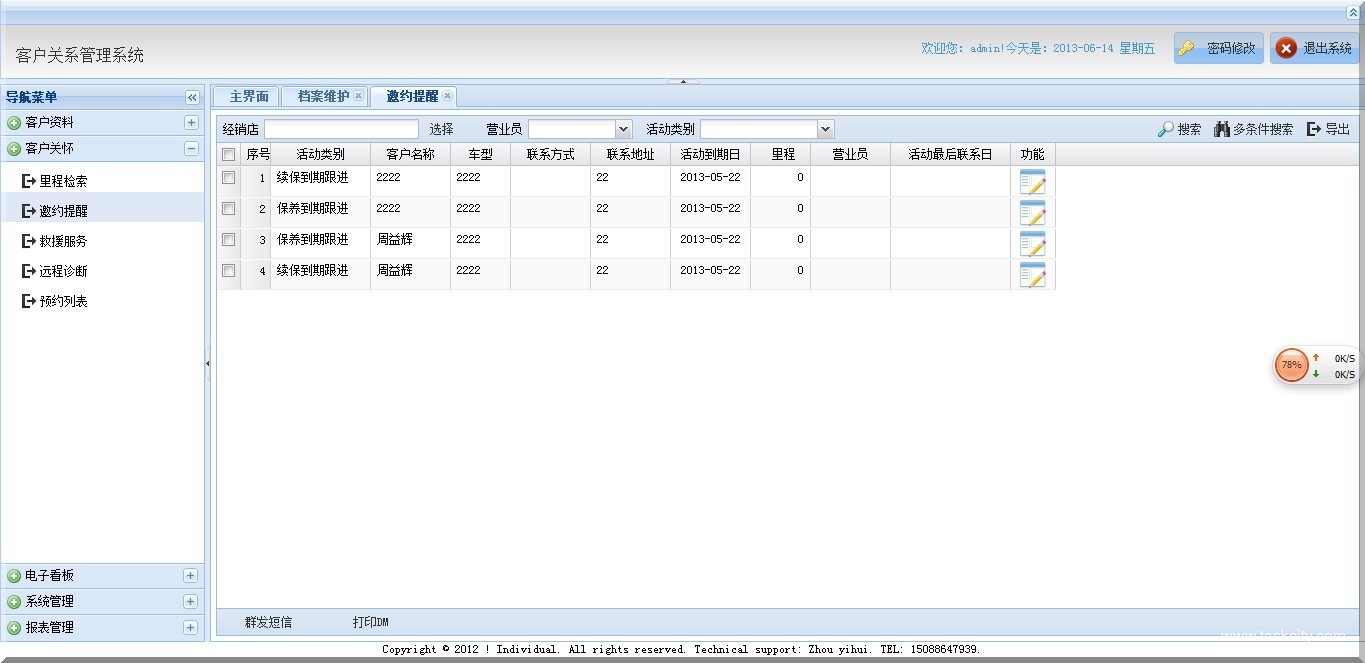This screenshot has height=663, width=1365.
Task: Click the 退出系统 logout icon
Action: pyautogui.click(x=1285, y=47)
